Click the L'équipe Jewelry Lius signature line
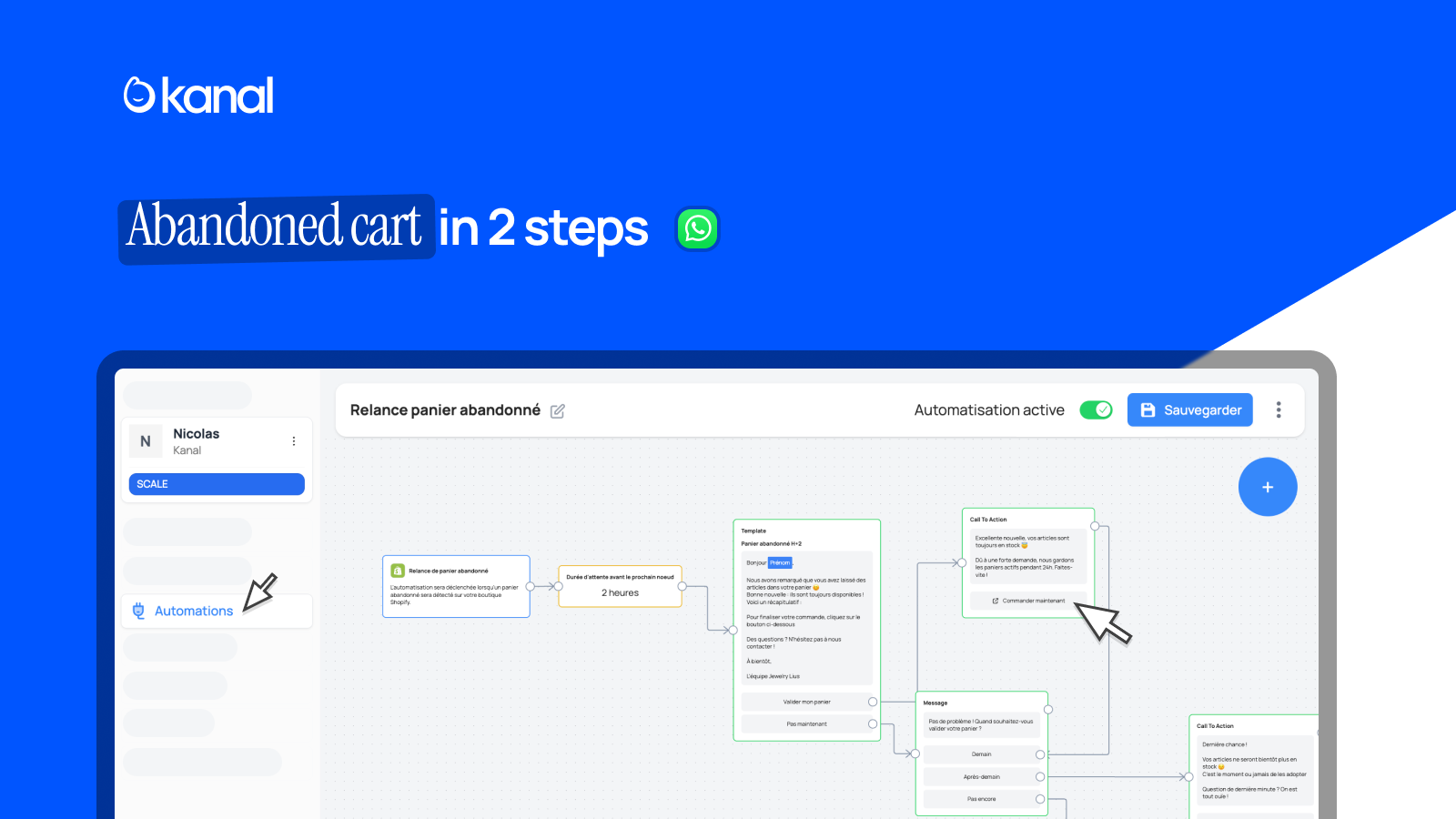This screenshot has height=819, width=1456. (773, 676)
